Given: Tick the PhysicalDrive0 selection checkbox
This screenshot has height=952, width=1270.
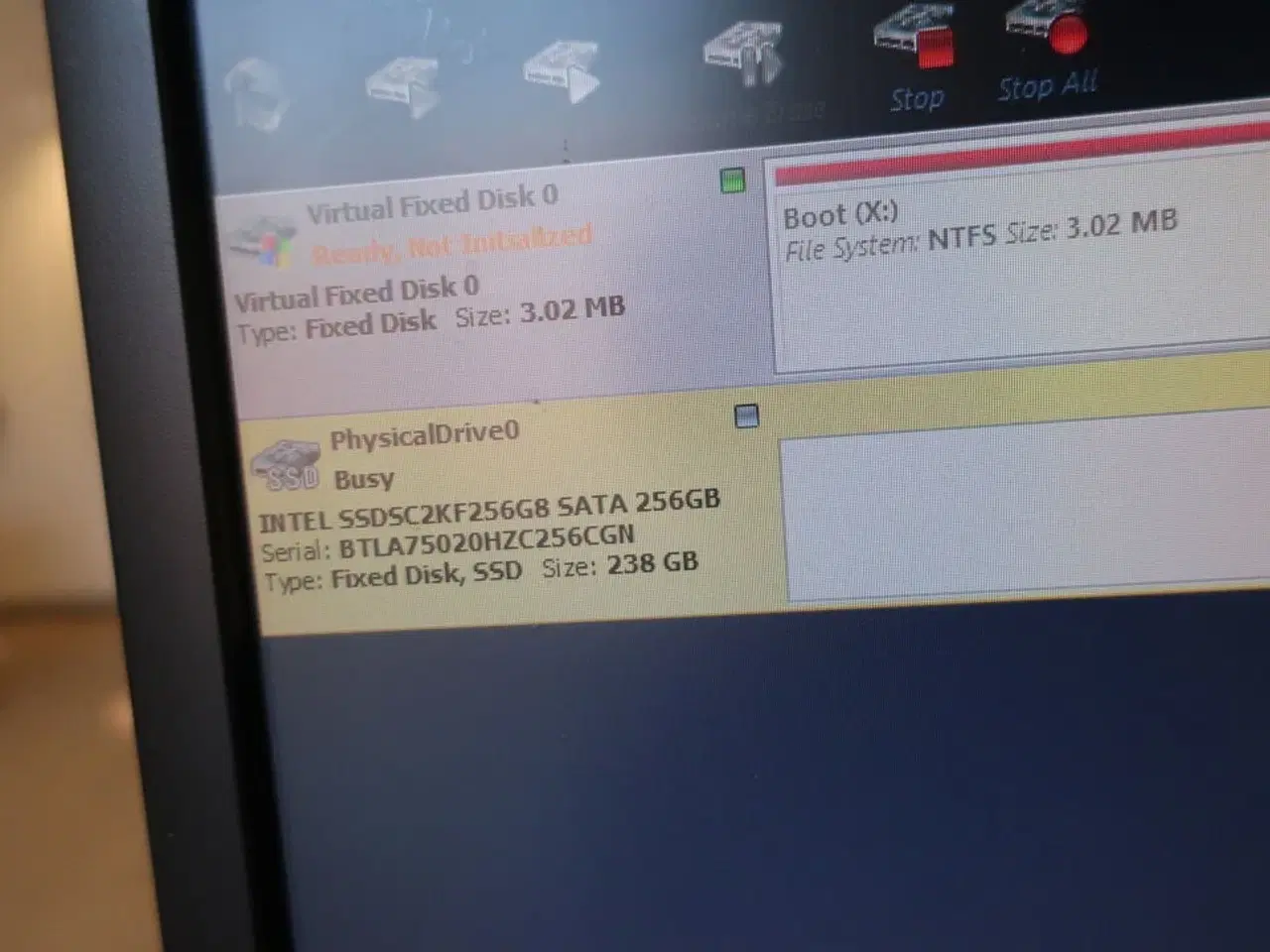Looking at the screenshot, I should [747, 416].
